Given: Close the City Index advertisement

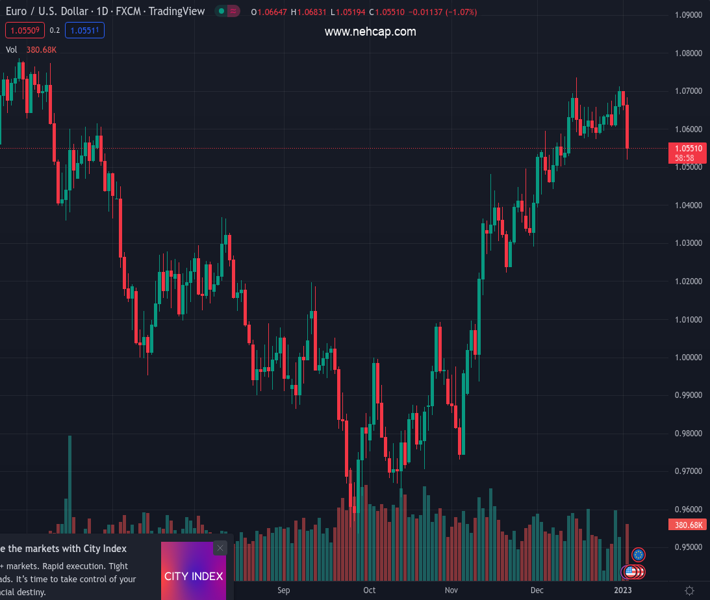Looking at the screenshot, I should click(220, 548).
